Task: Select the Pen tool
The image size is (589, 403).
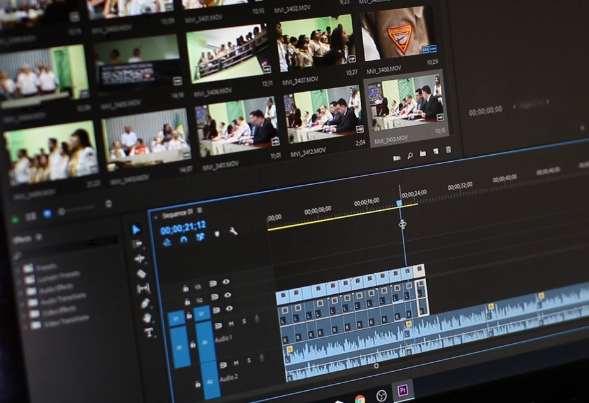Action: coord(145,303)
